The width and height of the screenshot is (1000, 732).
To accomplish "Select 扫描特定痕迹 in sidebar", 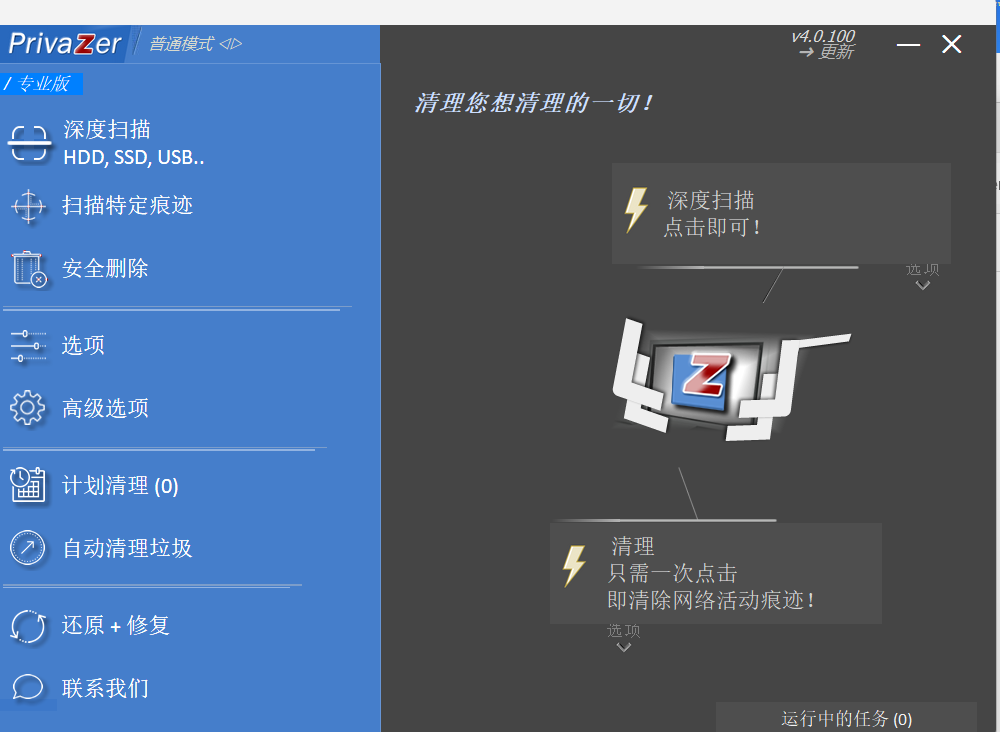I will point(127,205).
